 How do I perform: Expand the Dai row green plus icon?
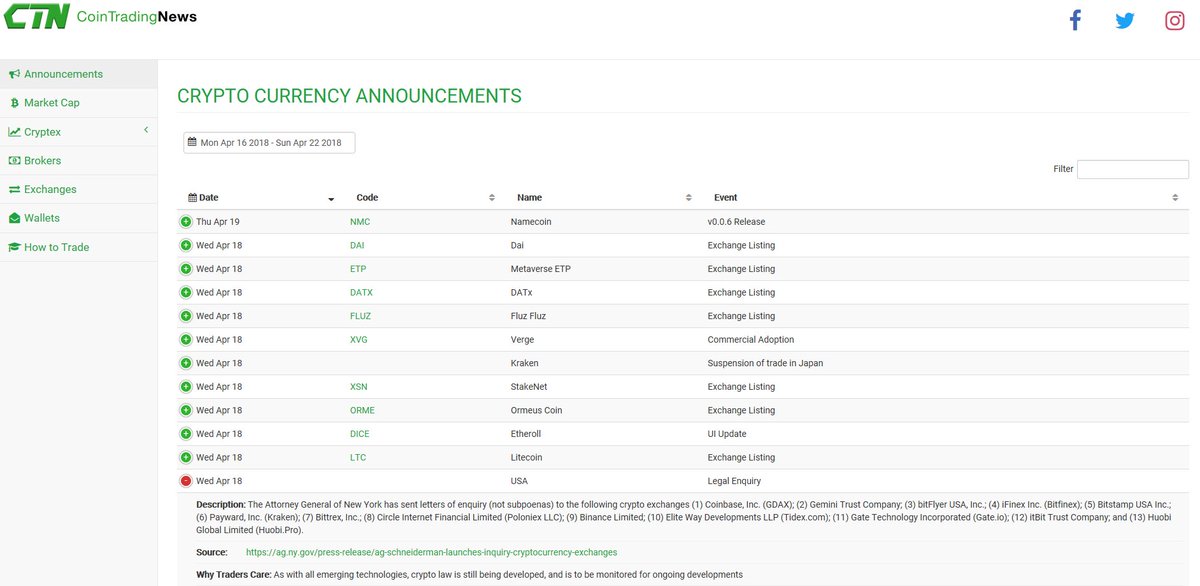(x=186, y=245)
